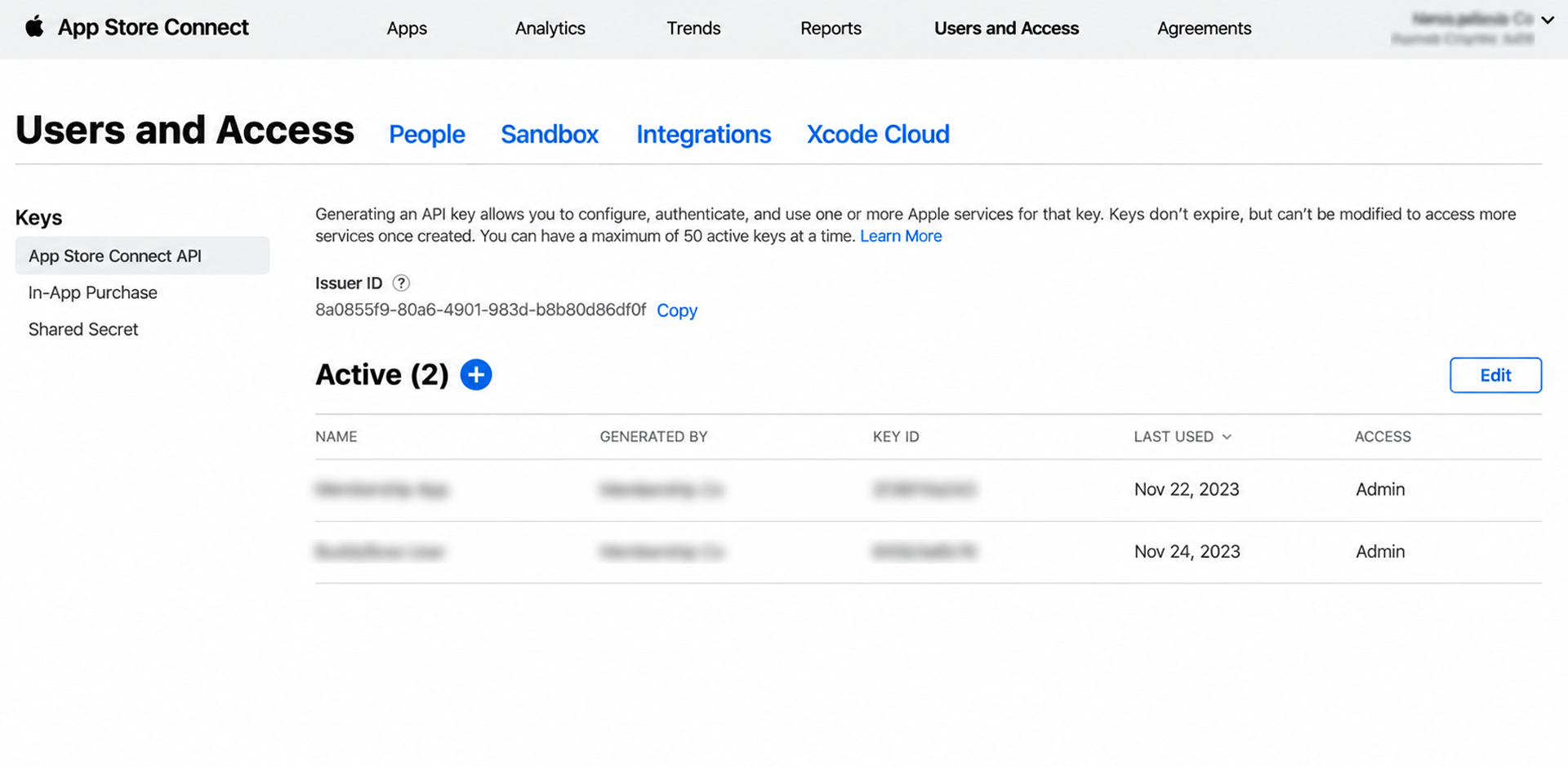This screenshot has width=1568, height=767.
Task: Click Admin in the Nov 24 row
Action: (x=1380, y=551)
